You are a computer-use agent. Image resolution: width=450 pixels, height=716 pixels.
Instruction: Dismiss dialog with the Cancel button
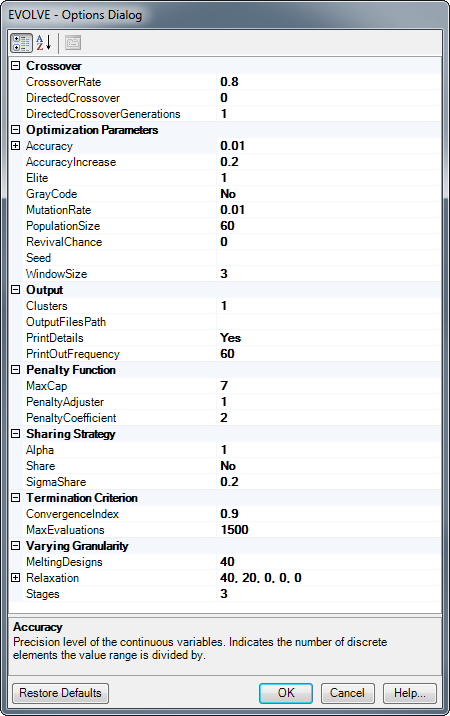click(x=348, y=693)
